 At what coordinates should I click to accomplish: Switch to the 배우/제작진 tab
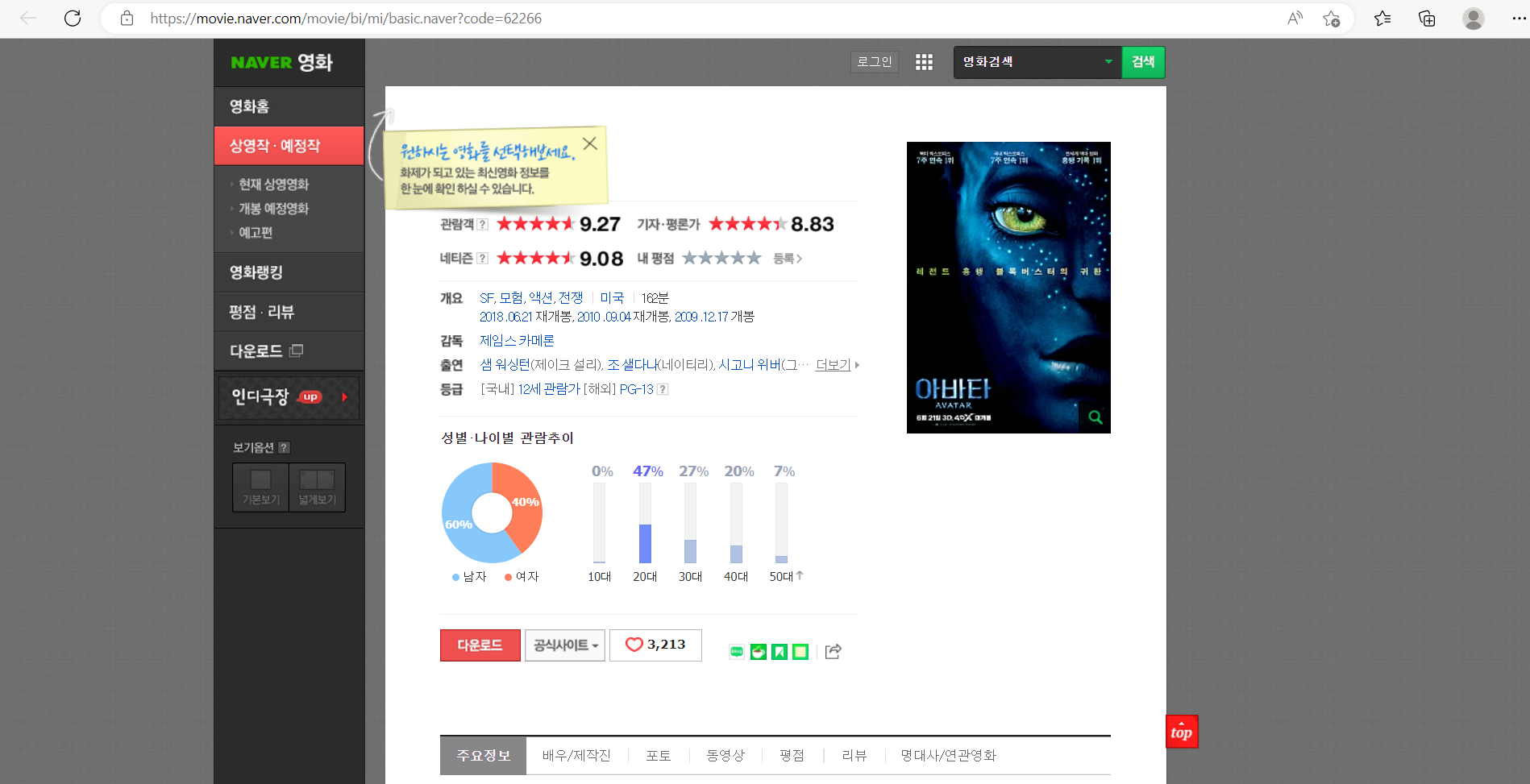[x=576, y=756]
